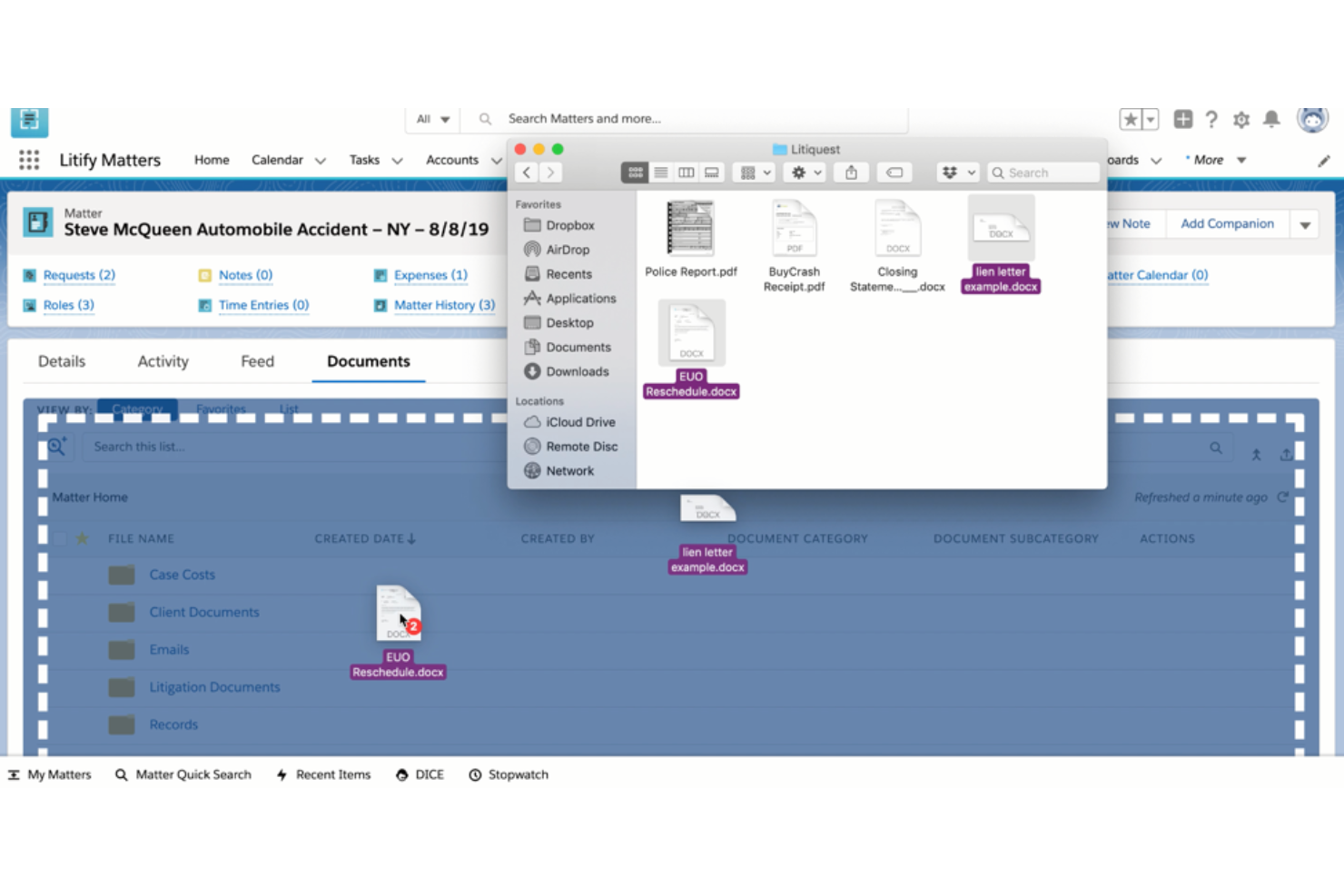
Task: Open the Dropbox toolbar dropdown in Finder
Action: point(958,172)
